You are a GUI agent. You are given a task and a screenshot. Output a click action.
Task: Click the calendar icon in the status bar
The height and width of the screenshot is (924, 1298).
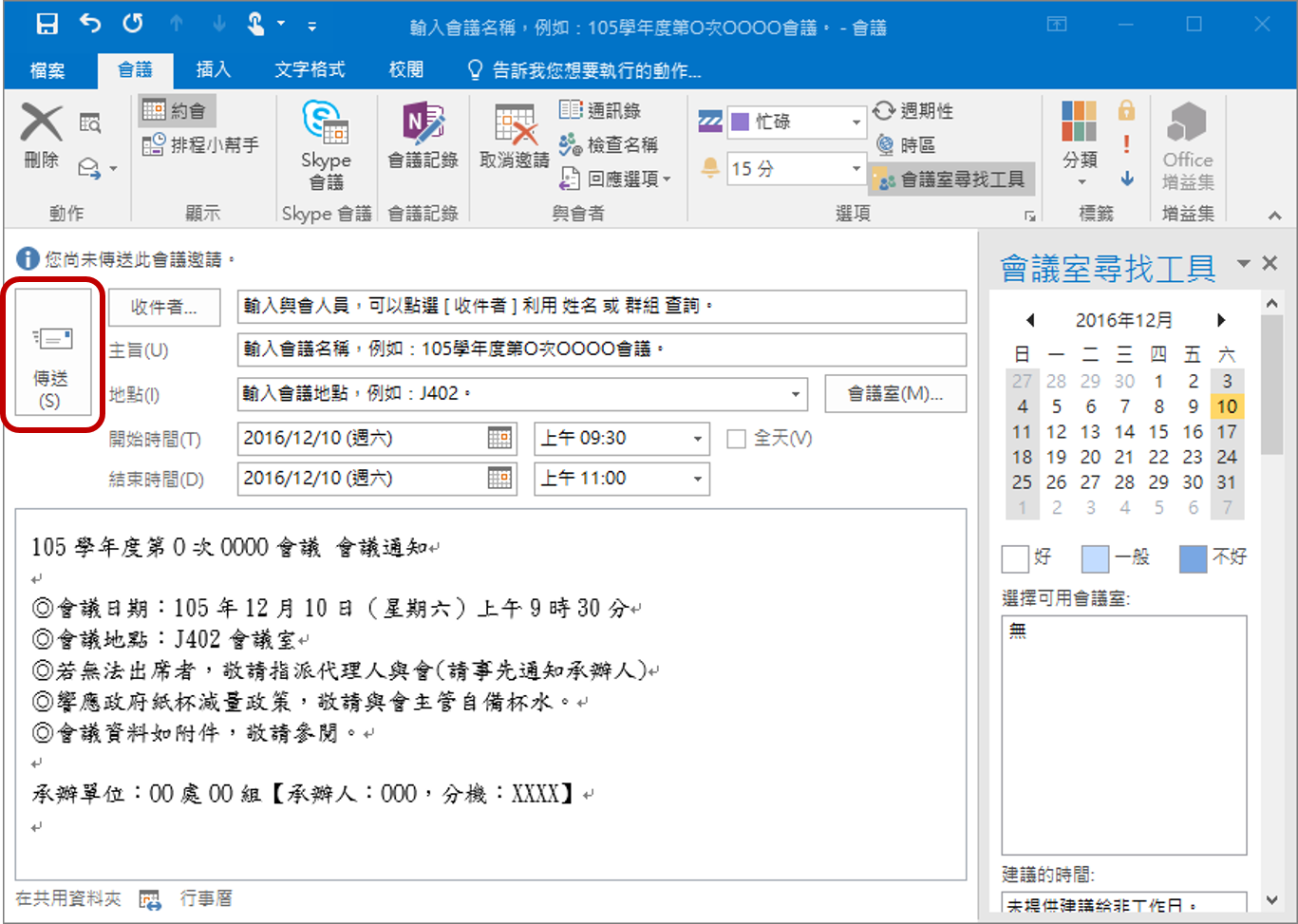coord(150,899)
